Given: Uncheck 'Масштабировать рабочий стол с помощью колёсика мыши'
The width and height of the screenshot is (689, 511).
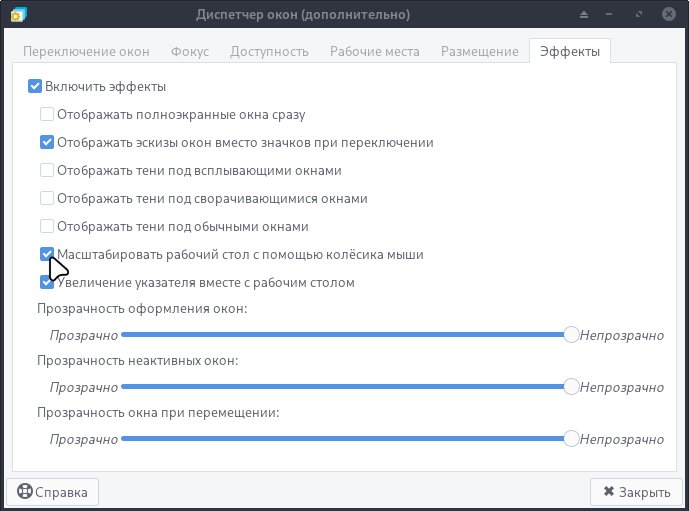Looking at the screenshot, I should tap(47, 255).
